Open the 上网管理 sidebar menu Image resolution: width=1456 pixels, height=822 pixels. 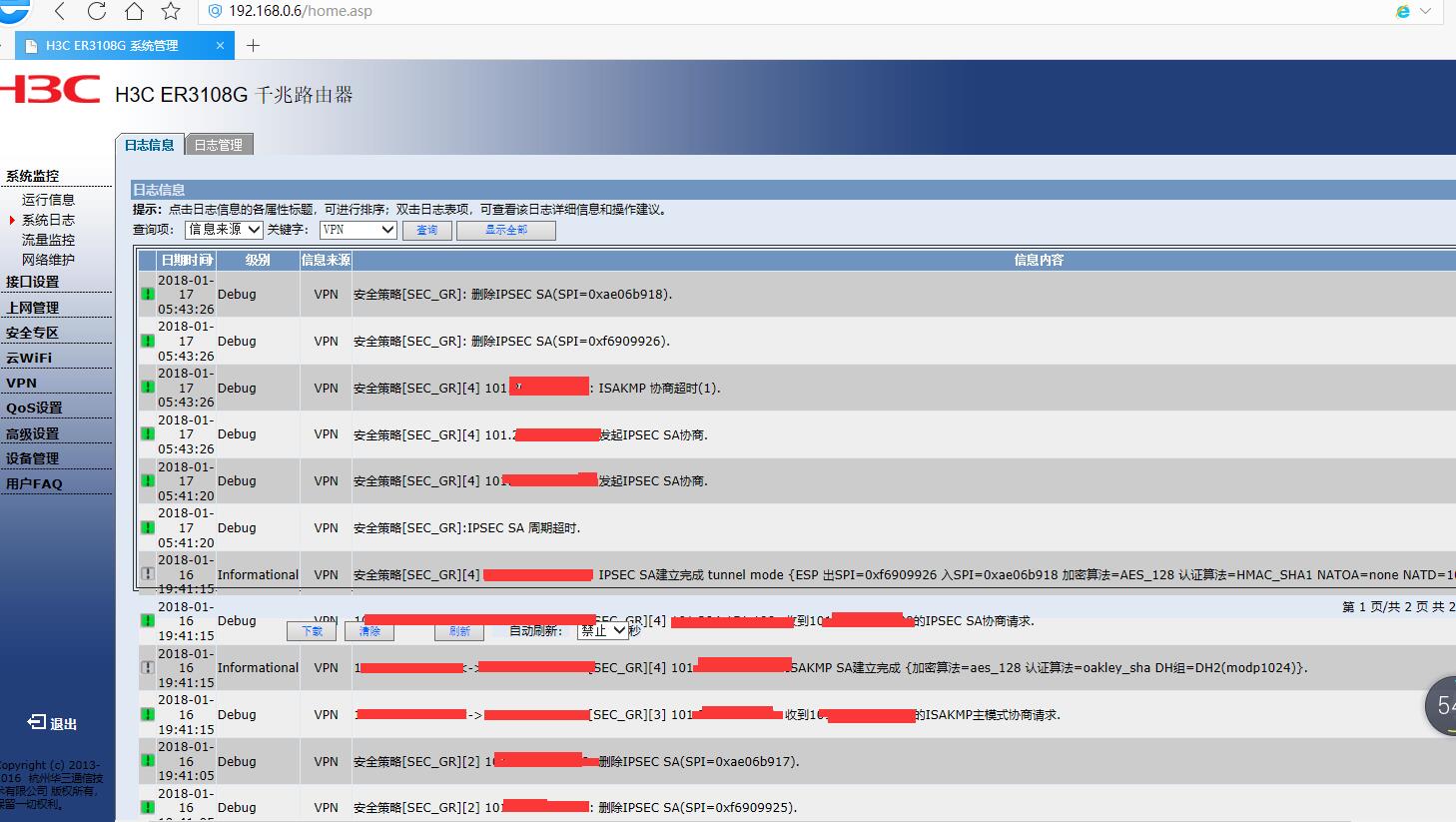[33, 308]
